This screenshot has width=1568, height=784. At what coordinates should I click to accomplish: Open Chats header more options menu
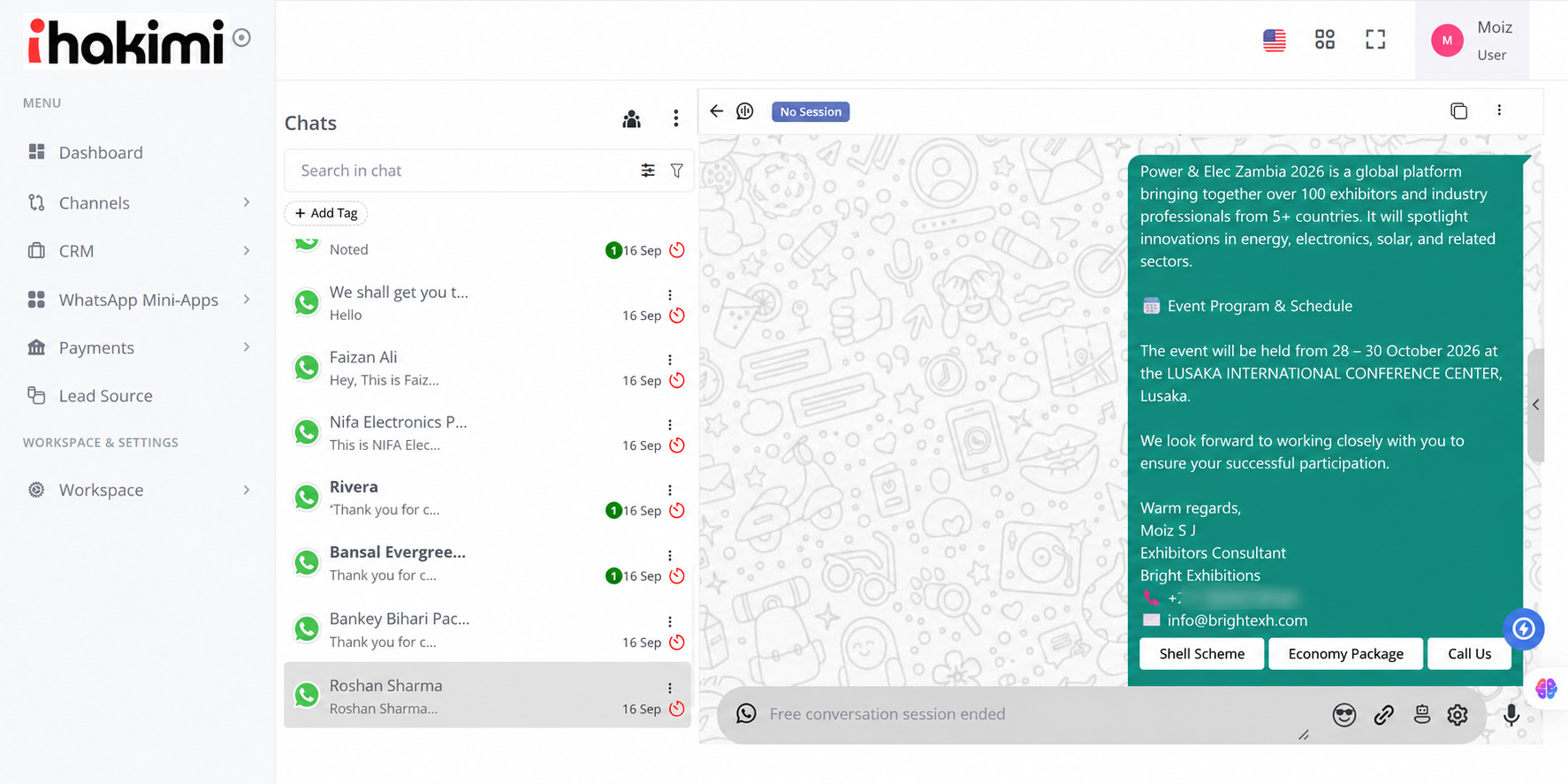tap(676, 118)
